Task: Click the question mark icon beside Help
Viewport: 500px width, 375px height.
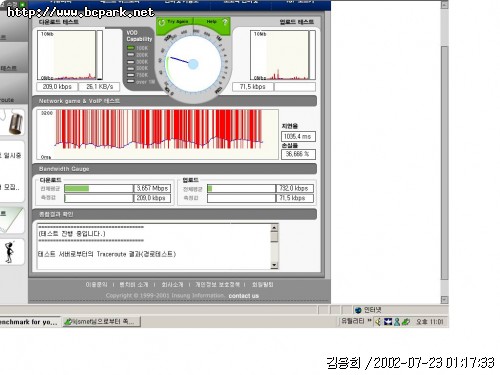Action: click(x=225, y=22)
